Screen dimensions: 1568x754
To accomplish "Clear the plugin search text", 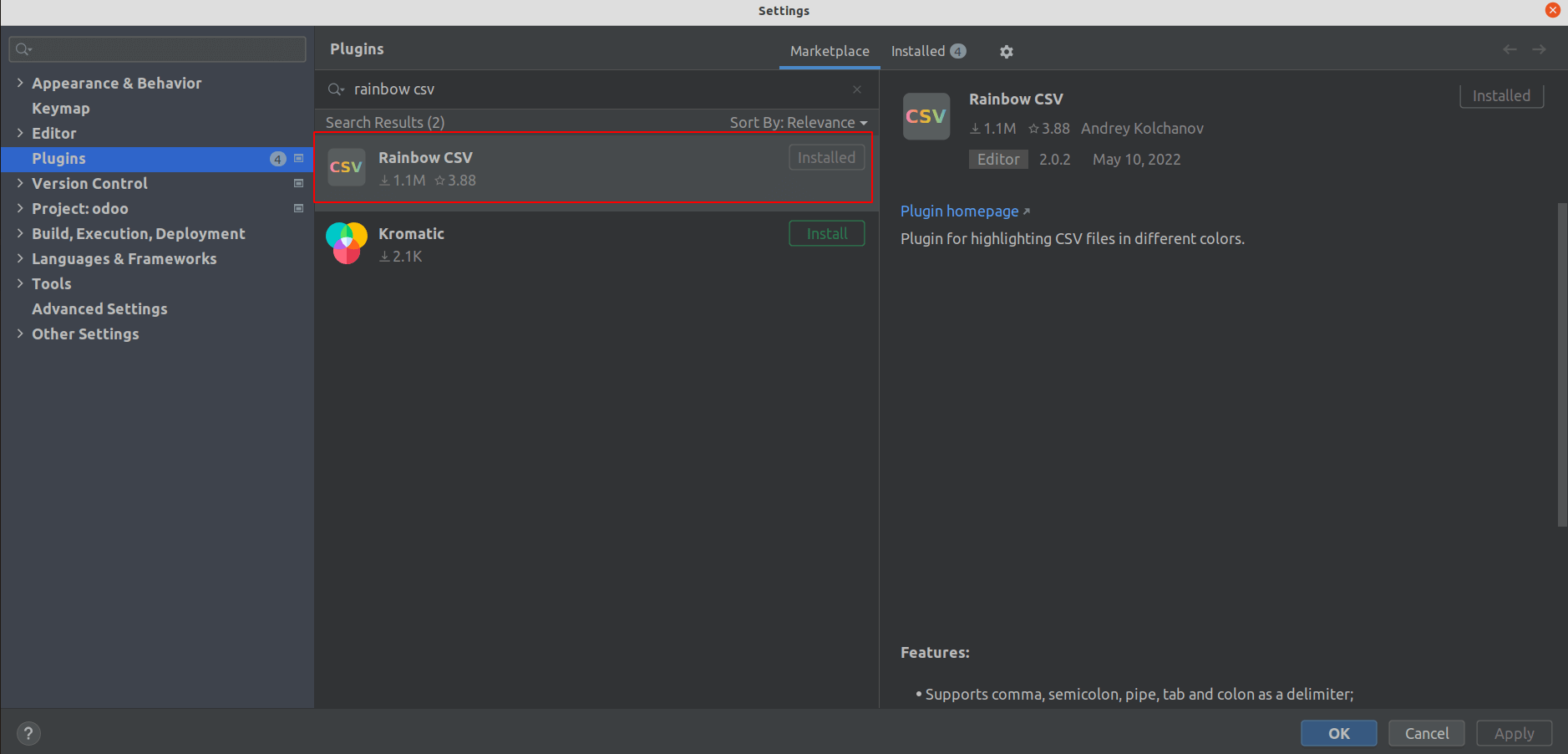I will point(857,89).
